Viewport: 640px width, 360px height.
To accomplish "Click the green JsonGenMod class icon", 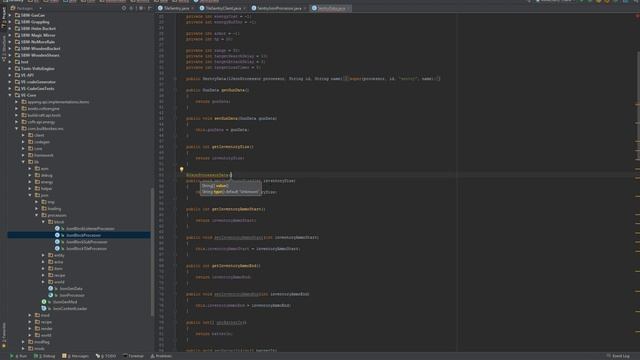I will pos(44,302).
